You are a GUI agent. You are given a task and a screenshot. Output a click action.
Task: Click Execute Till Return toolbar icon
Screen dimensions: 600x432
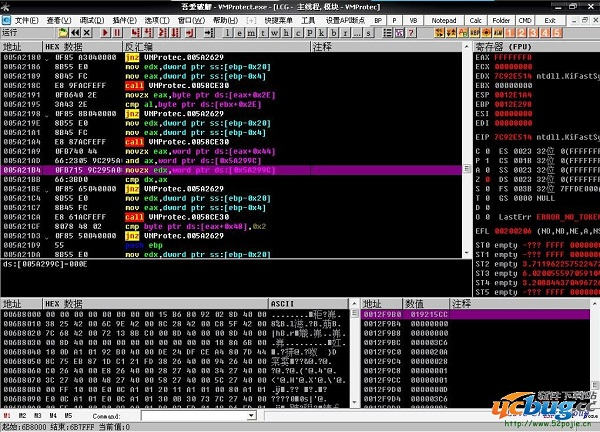pyautogui.click(x=190, y=33)
